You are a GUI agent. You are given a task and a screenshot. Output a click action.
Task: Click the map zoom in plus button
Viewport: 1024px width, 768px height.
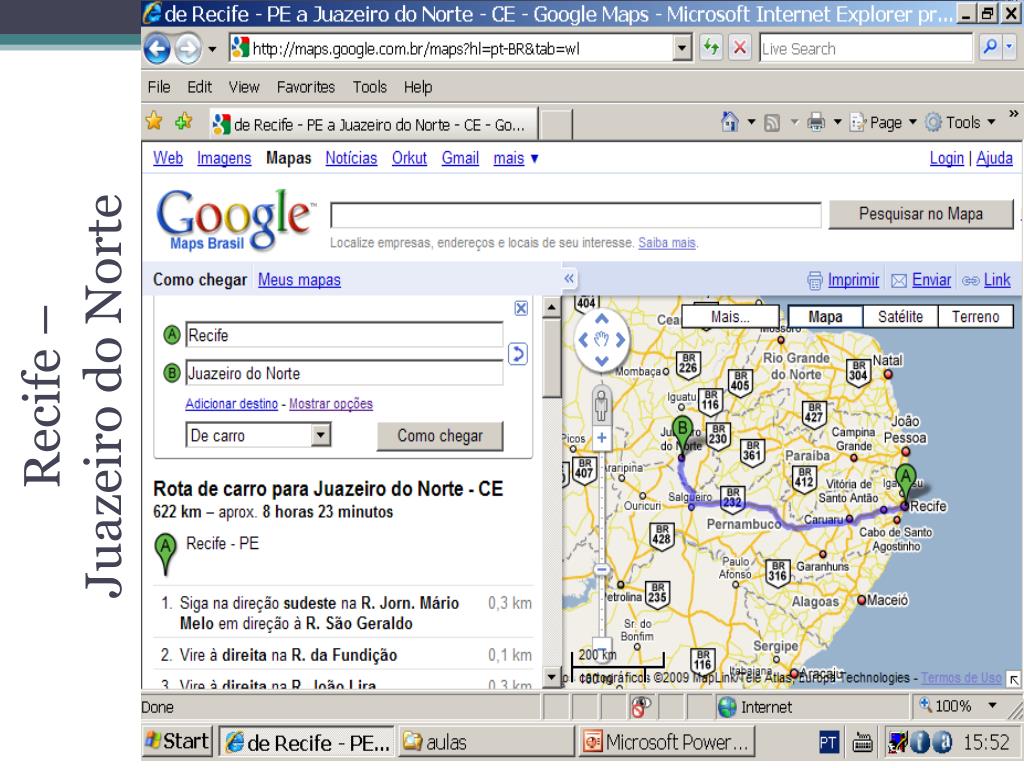[601, 438]
